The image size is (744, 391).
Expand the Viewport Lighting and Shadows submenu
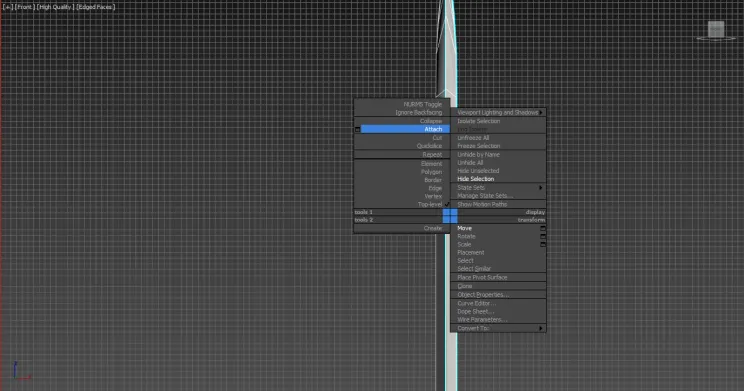click(x=498, y=112)
